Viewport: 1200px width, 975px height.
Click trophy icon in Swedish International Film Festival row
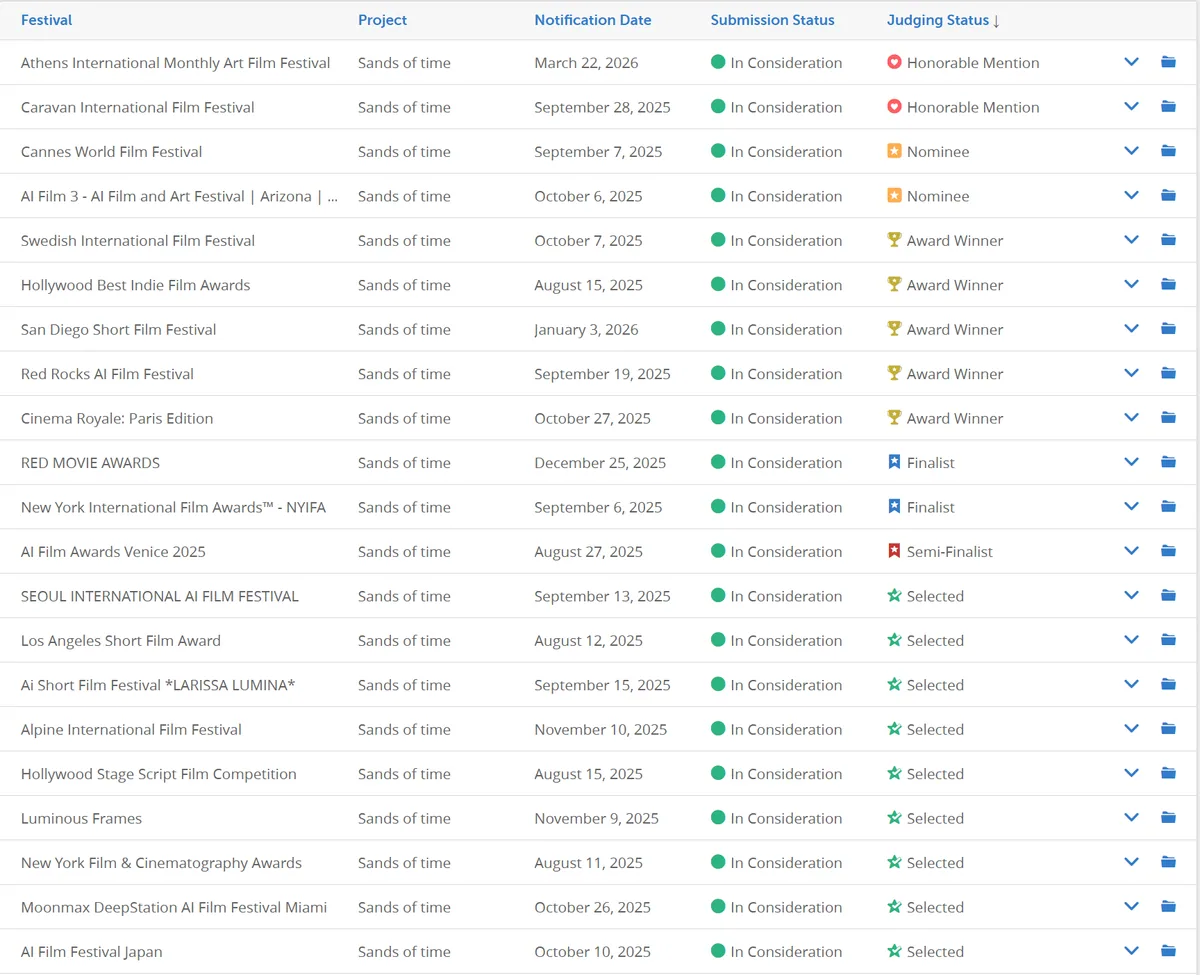pyautogui.click(x=894, y=240)
